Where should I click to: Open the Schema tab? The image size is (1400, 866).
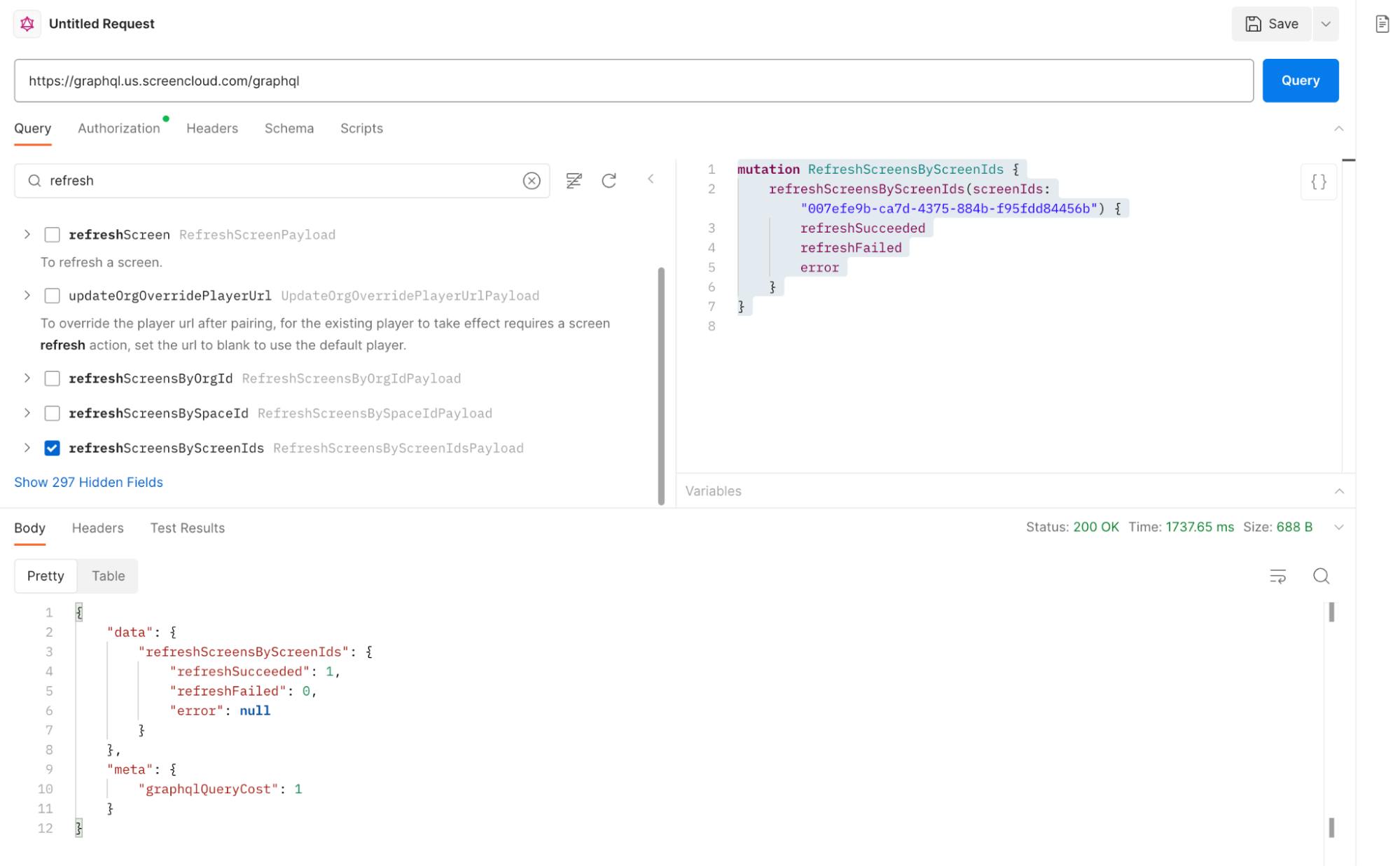(289, 129)
